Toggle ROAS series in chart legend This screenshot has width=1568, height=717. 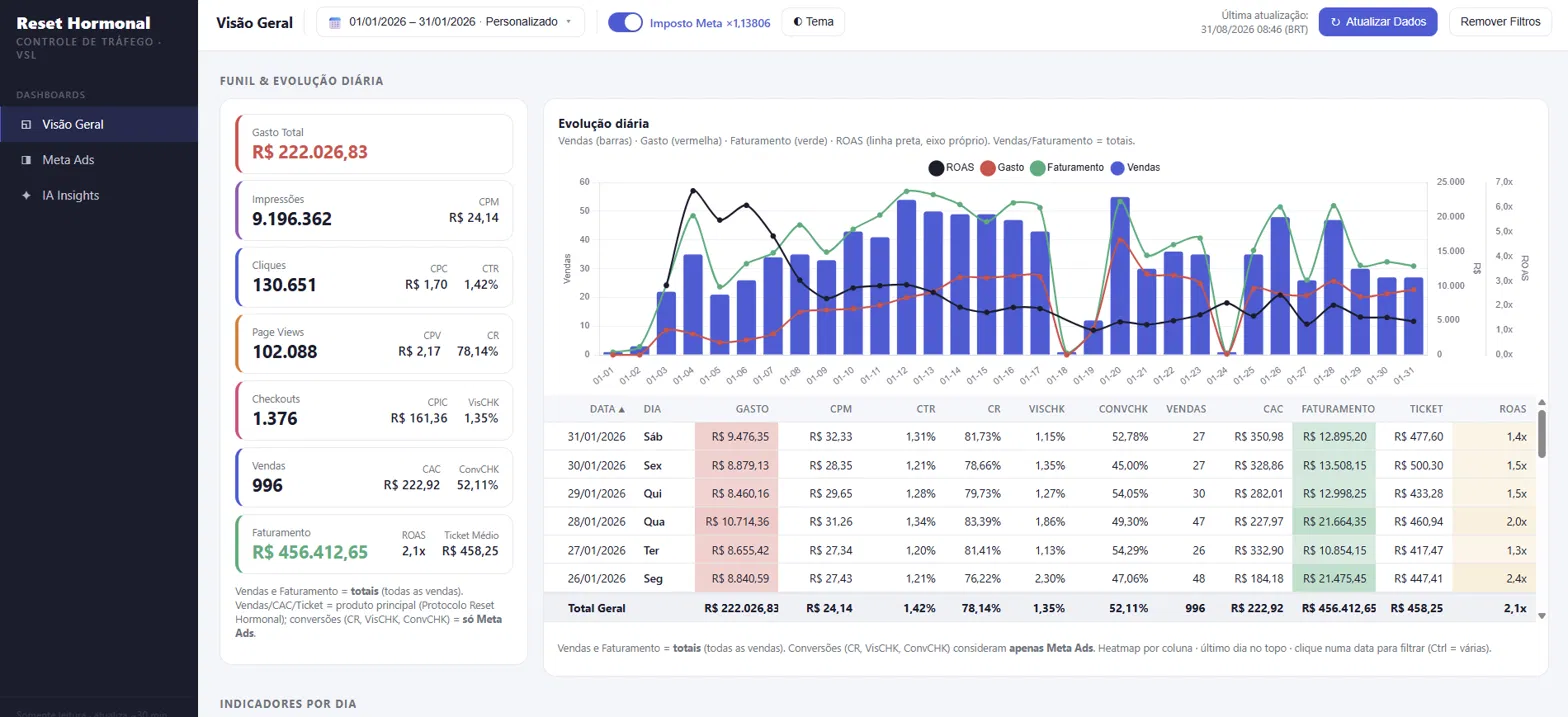[950, 168]
